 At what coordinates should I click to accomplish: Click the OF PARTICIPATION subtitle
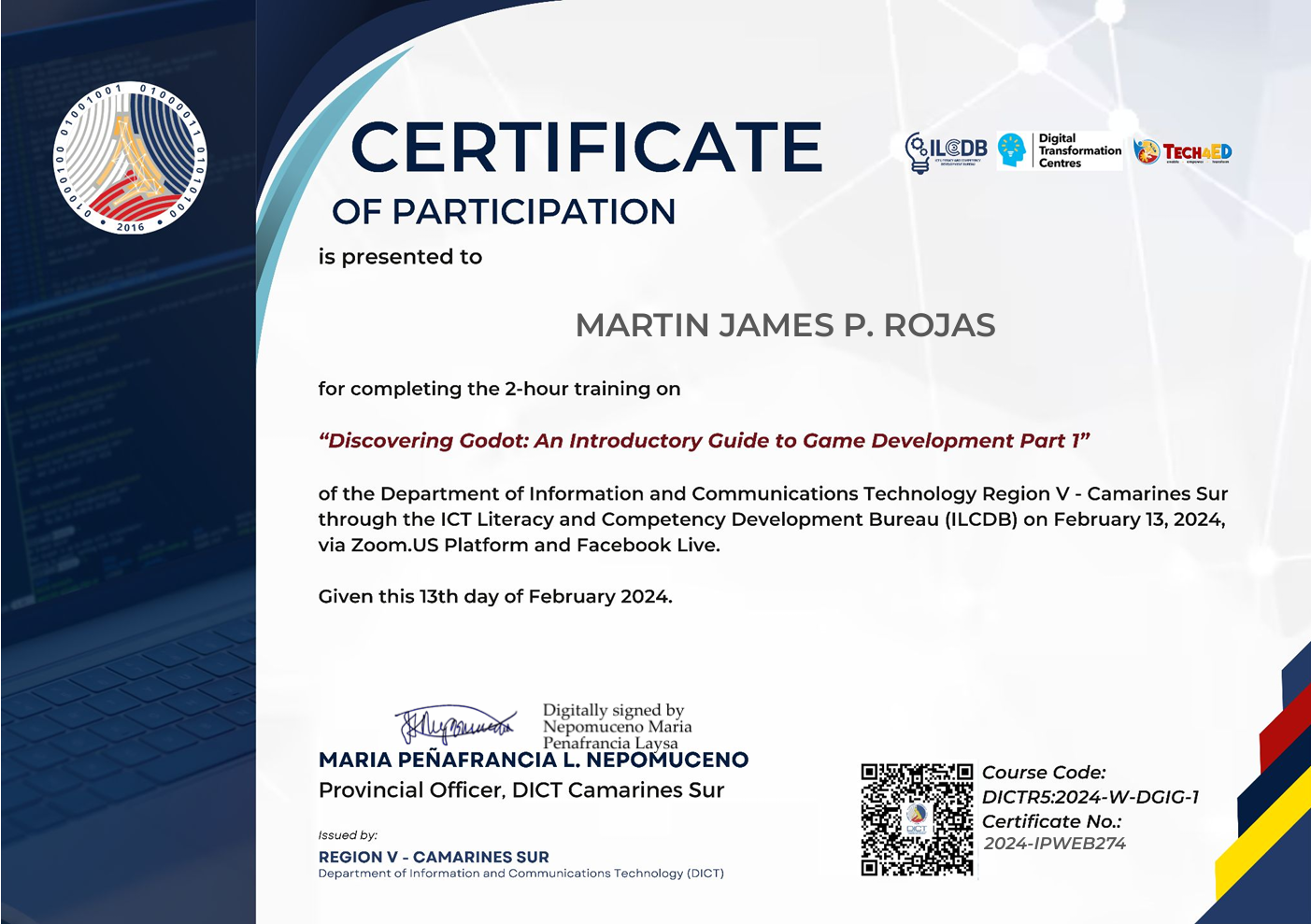coord(504,212)
